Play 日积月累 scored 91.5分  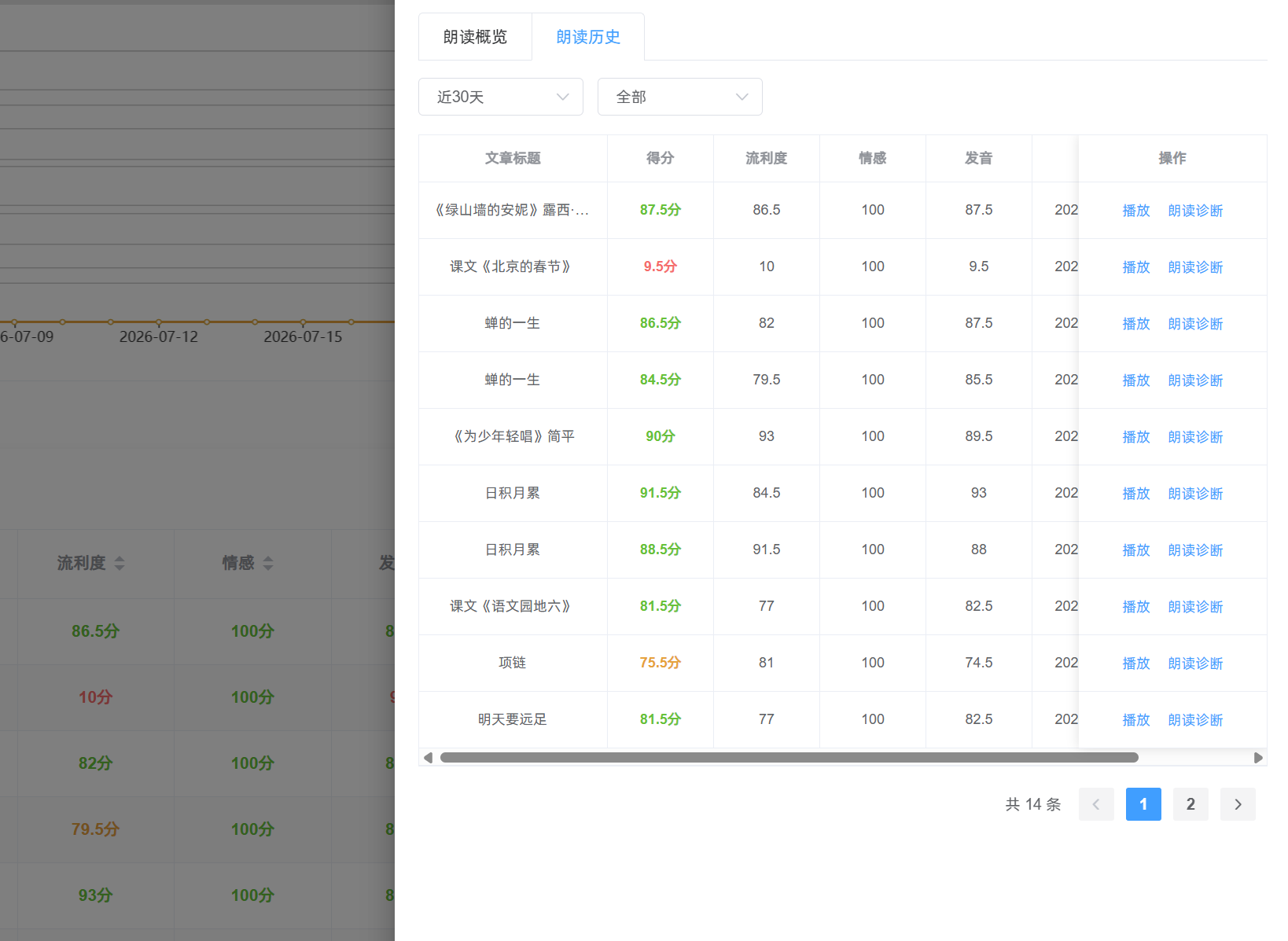(x=1136, y=494)
